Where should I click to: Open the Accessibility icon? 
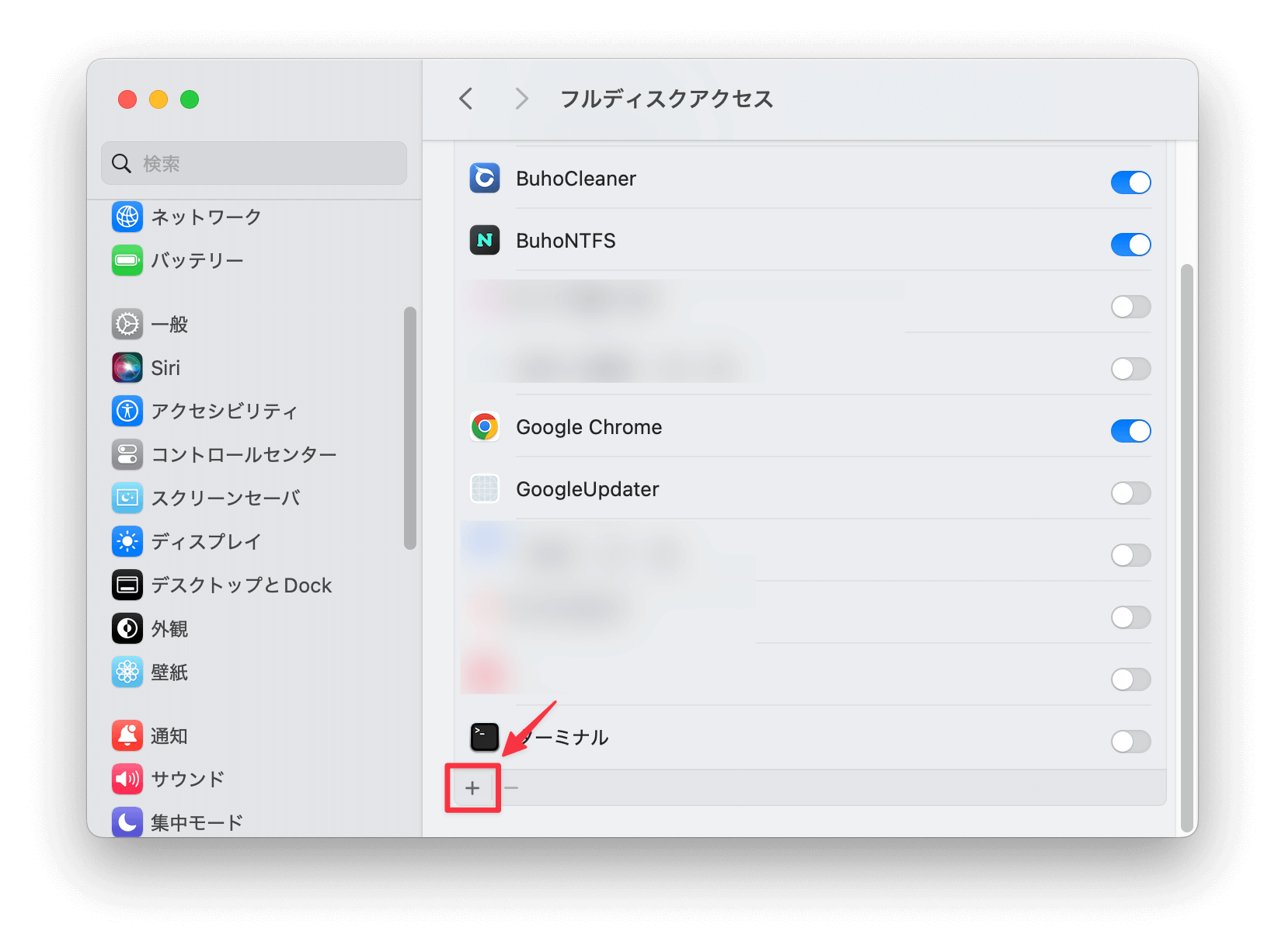click(127, 411)
